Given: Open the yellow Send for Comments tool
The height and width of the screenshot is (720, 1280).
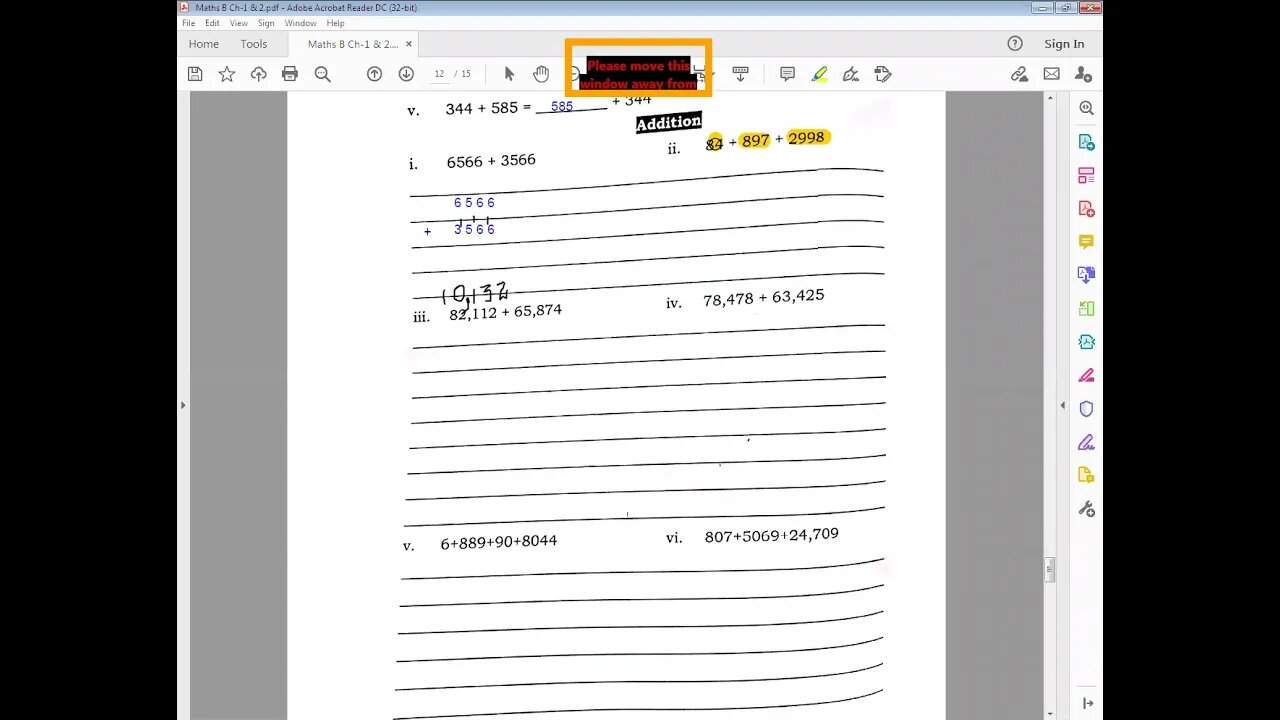Looking at the screenshot, I should [1087, 475].
